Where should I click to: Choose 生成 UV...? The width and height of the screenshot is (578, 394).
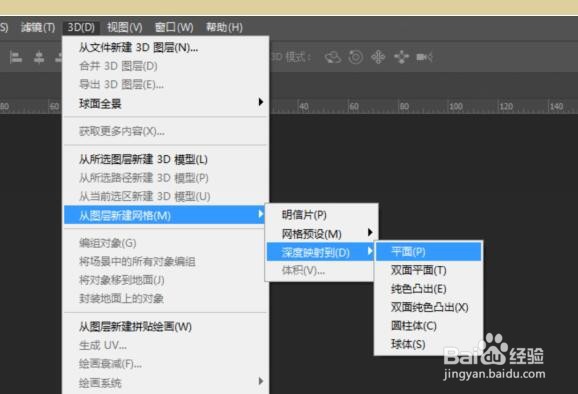[166, 345]
